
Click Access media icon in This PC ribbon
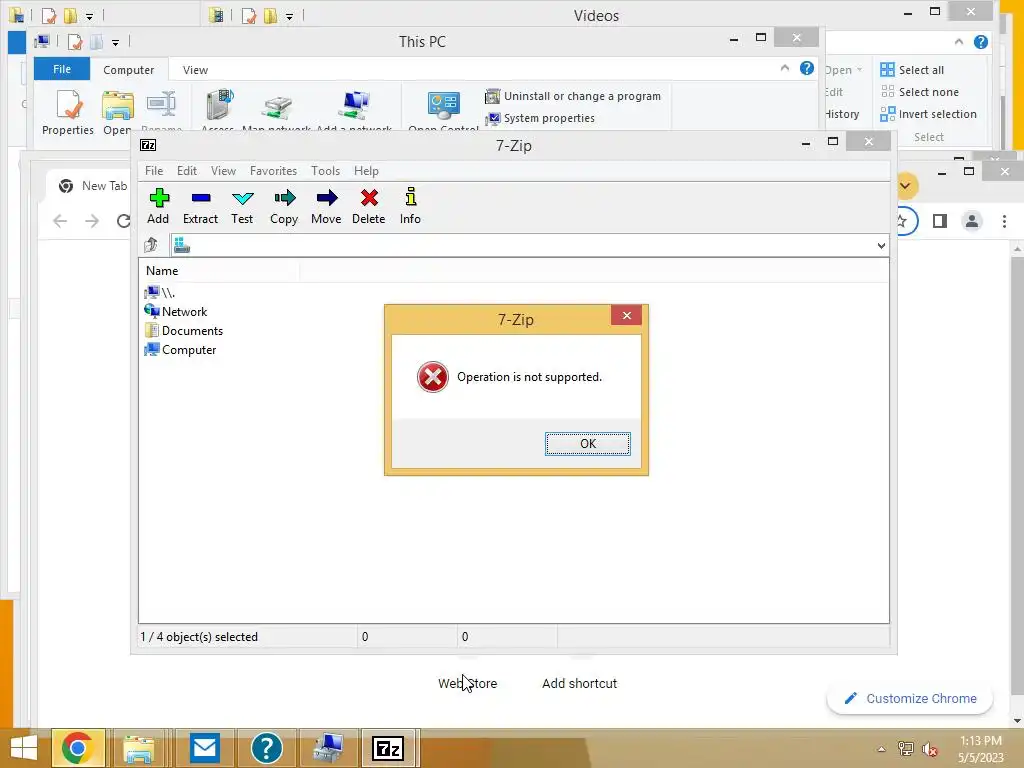click(x=219, y=104)
